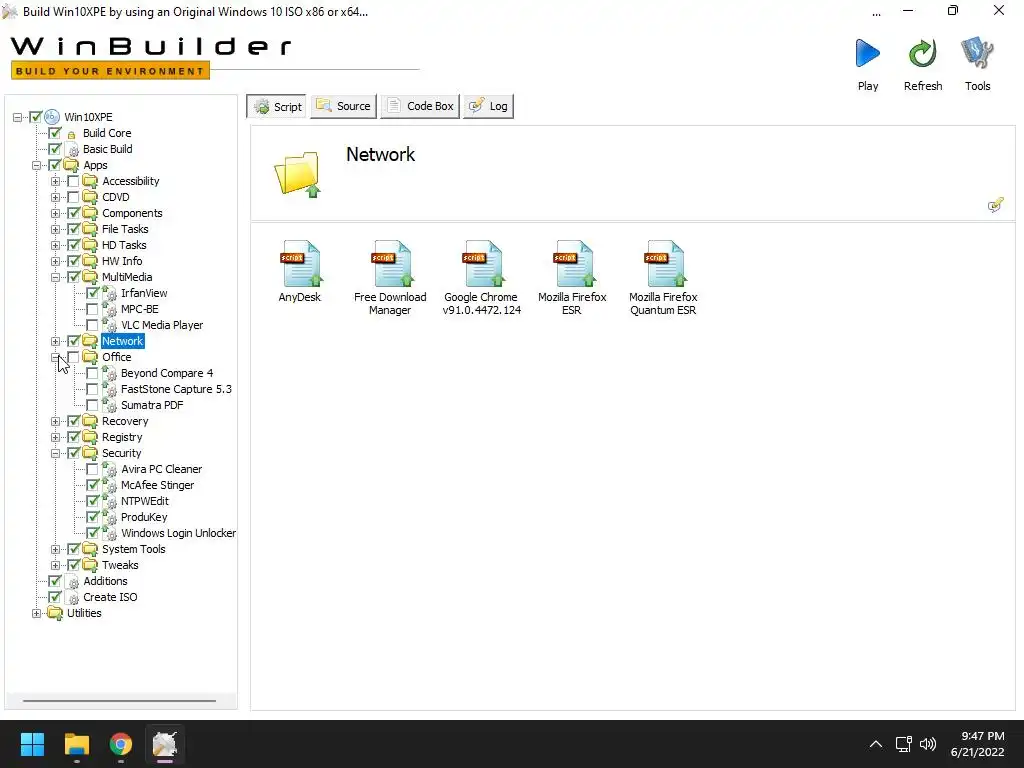Expand the Utilities folder
1024x768 pixels.
(x=37, y=613)
